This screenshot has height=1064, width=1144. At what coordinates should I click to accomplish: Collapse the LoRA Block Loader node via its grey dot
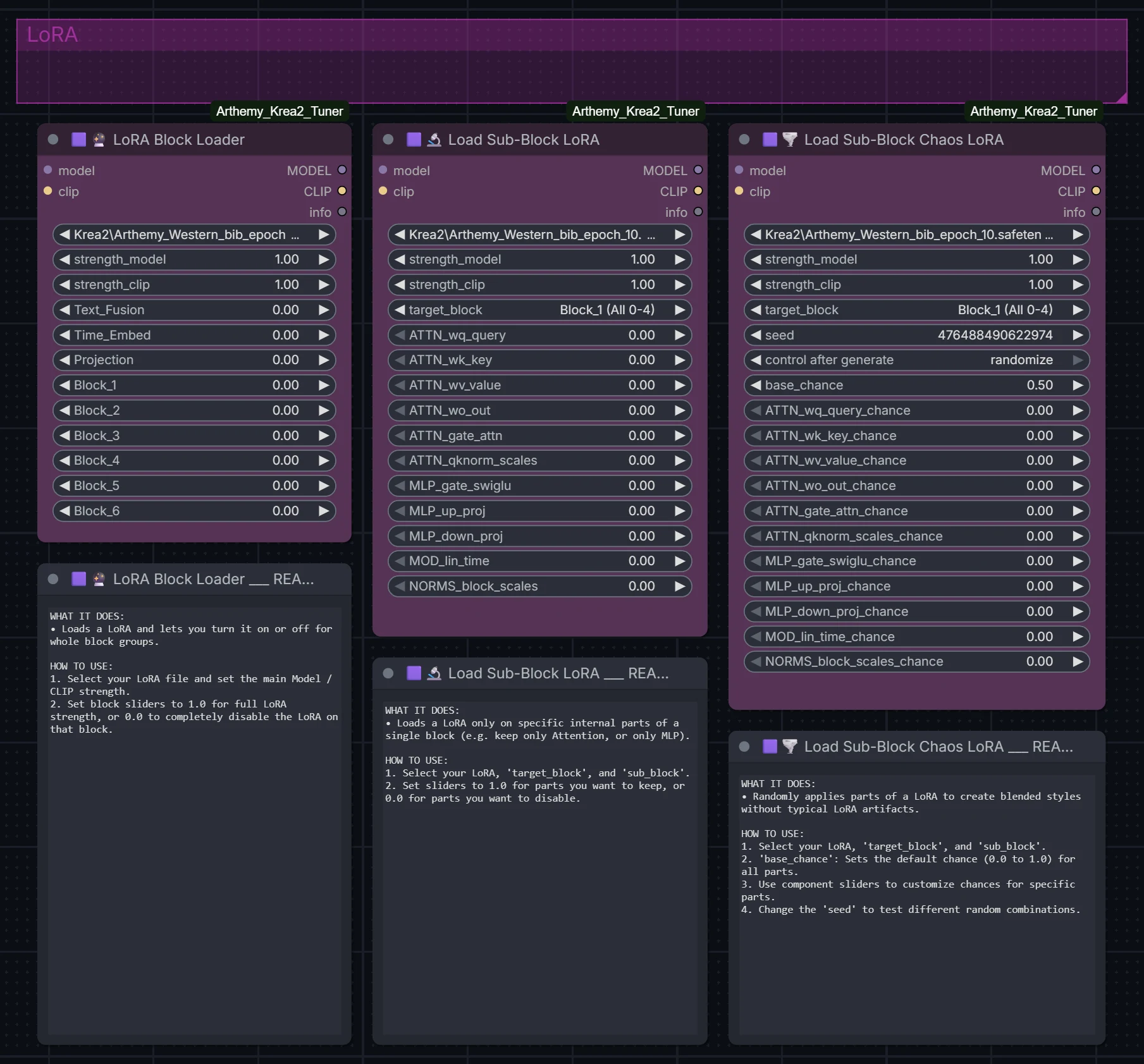click(x=53, y=140)
